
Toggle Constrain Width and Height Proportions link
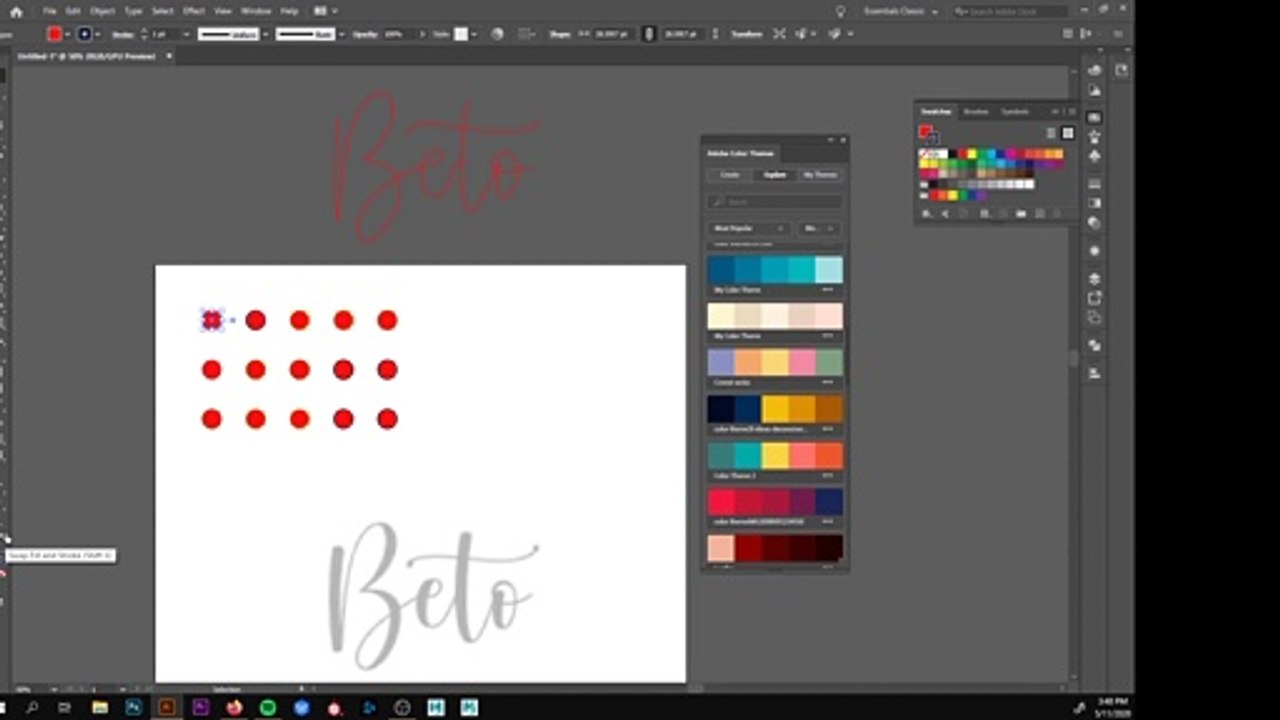(x=648, y=33)
